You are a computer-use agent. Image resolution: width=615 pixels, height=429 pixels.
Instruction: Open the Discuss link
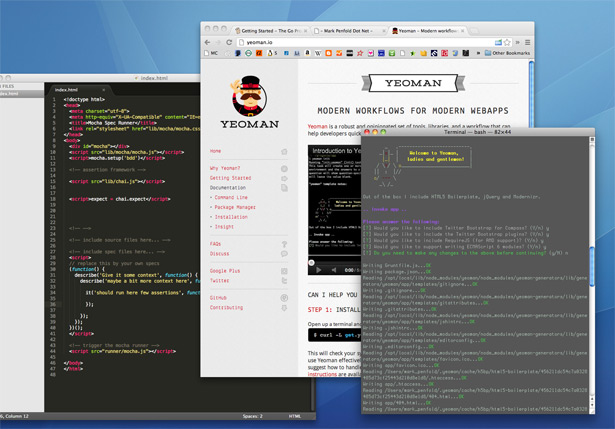click(x=219, y=254)
